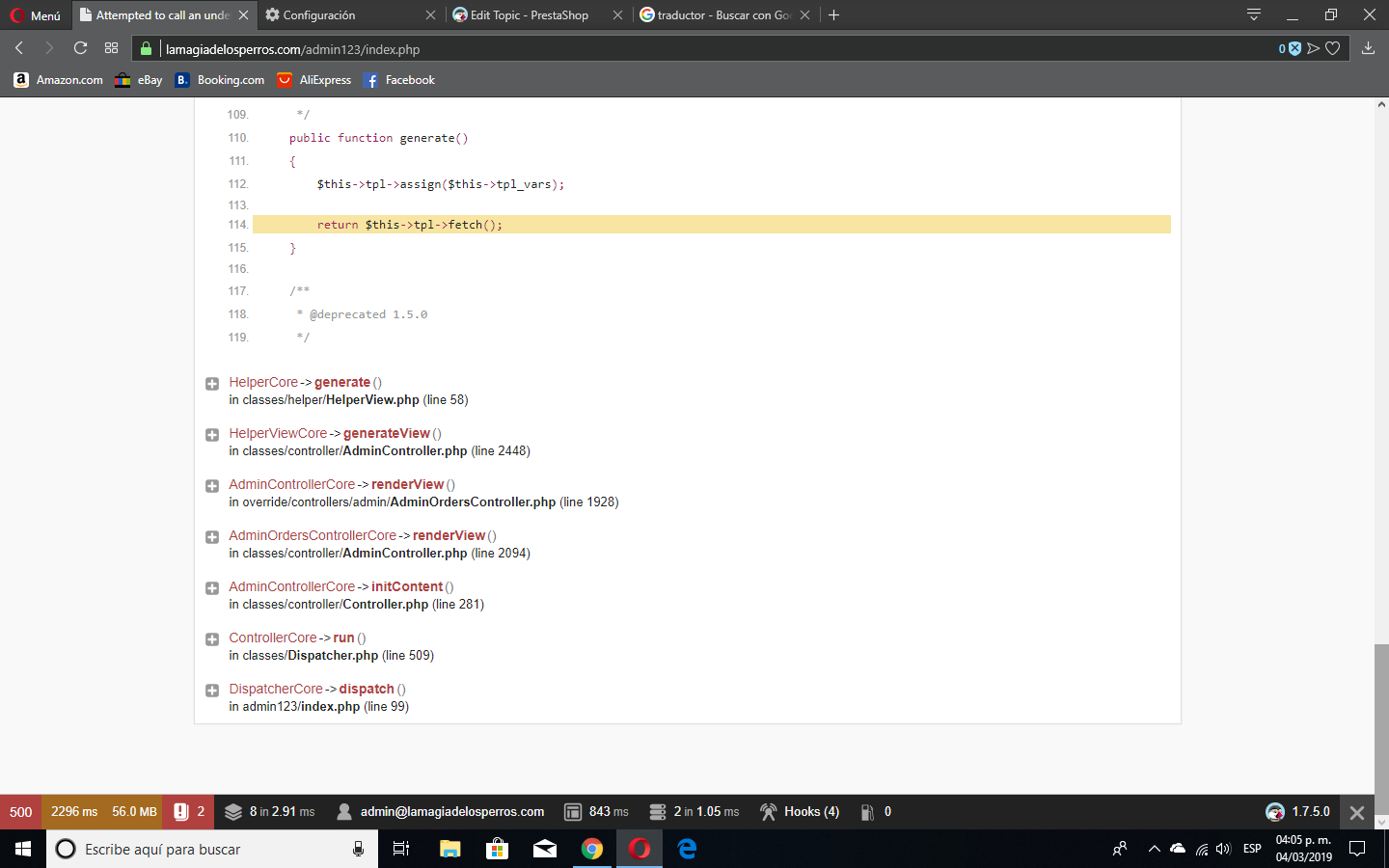The image size is (1389, 868).
Task: Expand the ControllerCore run stack frame
Action: point(212,639)
